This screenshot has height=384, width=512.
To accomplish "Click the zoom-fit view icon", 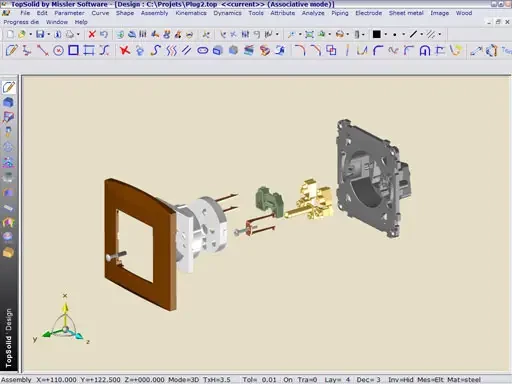I will click(x=309, y=34).
